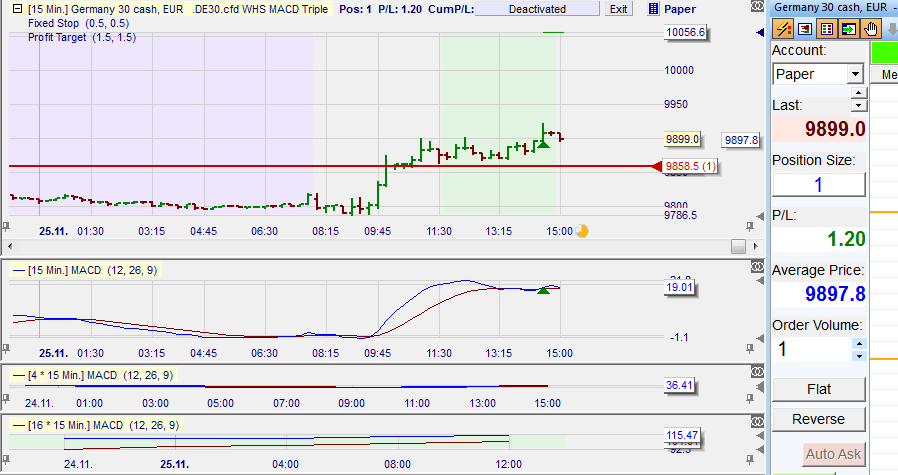Click the Exit position button
898x475 pixels.
[619, 9]
